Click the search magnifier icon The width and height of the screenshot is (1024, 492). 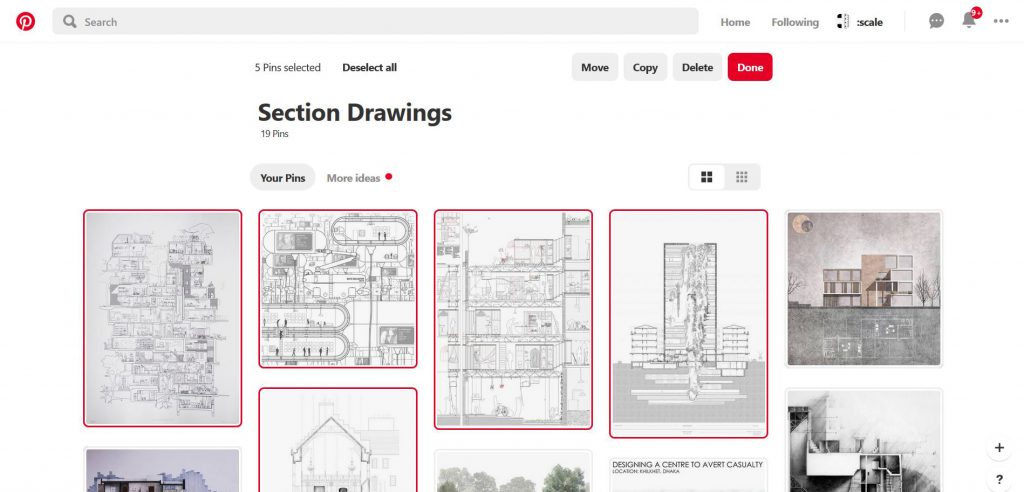coord(70,22)
